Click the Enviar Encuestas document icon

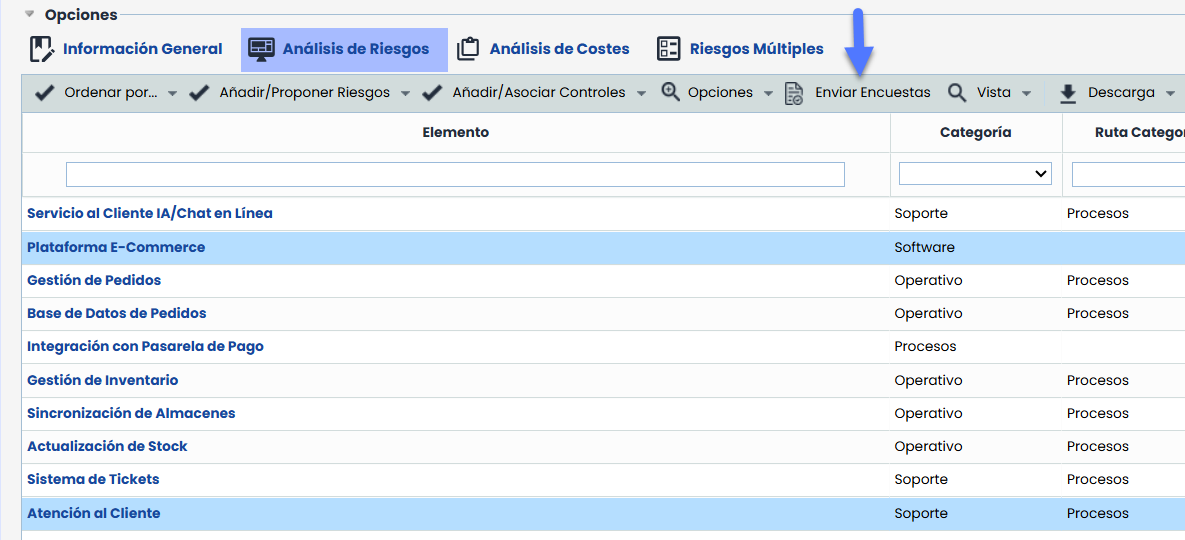tap(794, 93)
